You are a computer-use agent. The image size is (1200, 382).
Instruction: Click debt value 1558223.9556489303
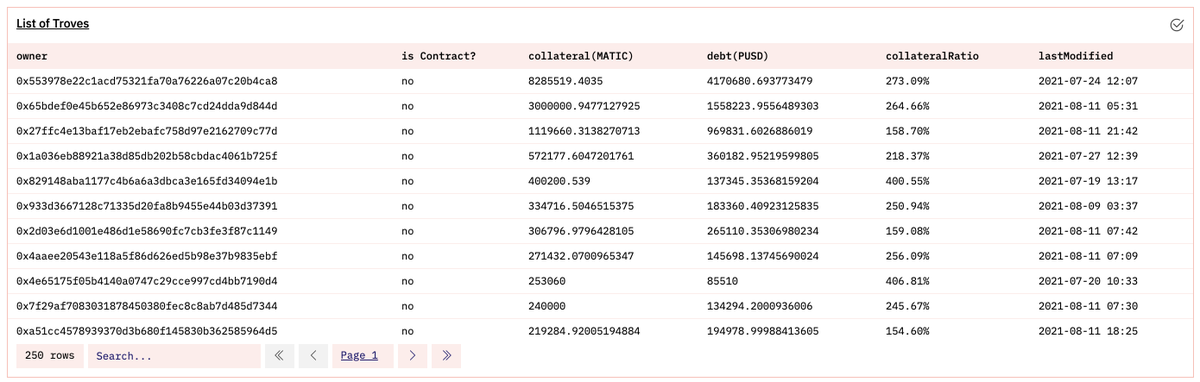(763, 106)
